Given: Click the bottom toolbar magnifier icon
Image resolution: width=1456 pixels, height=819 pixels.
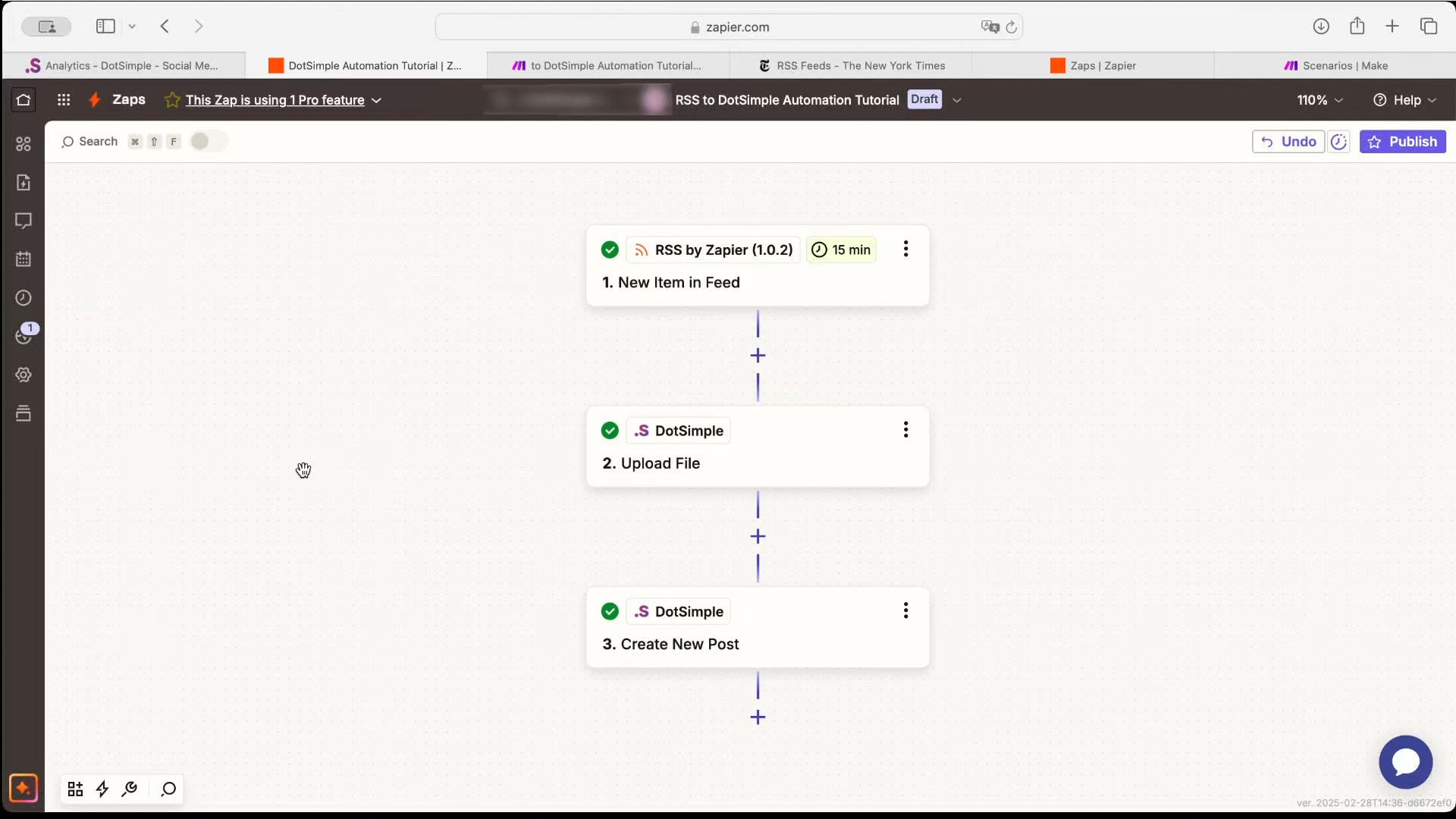Looking at the screenshot, I should click(168, 789).
